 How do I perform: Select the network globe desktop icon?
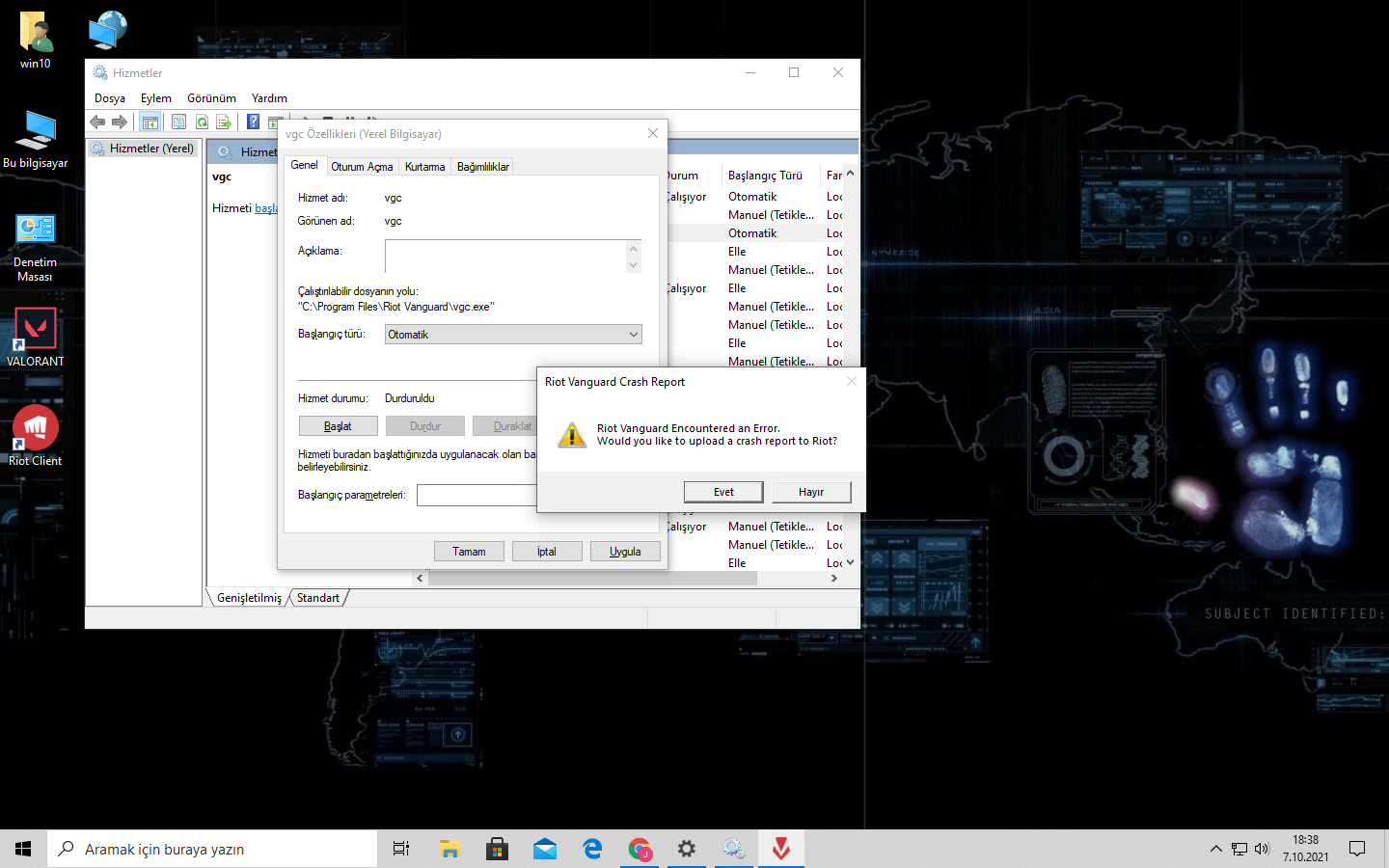[x=108, y=31]
